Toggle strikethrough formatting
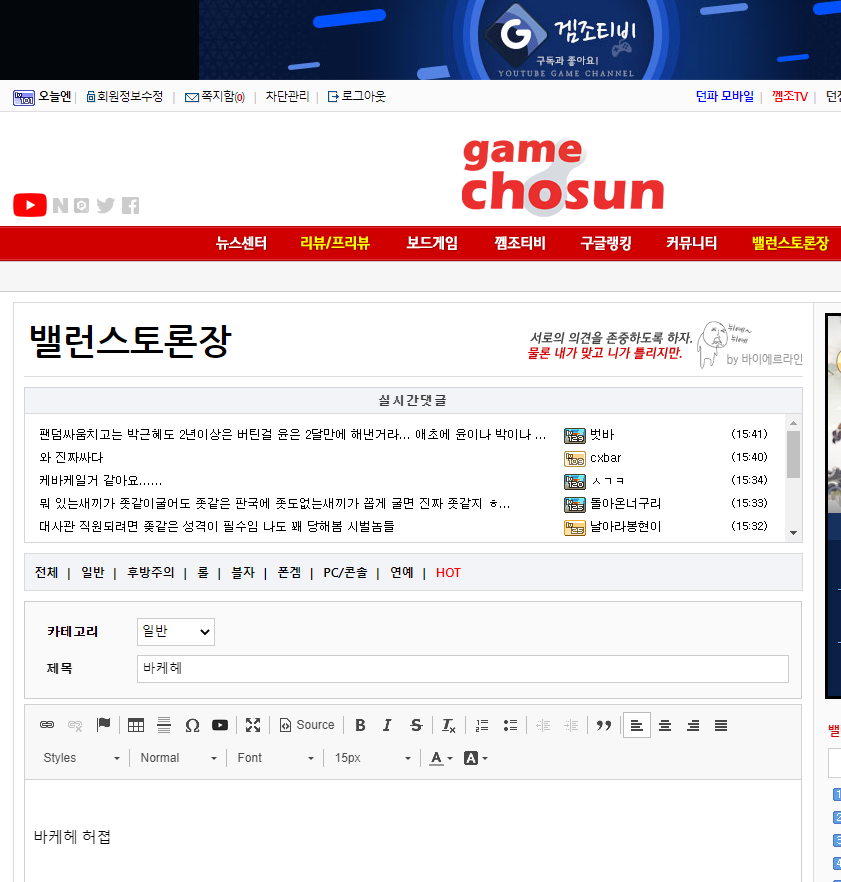This screenshot has height=882, width=841. (416, 725)
